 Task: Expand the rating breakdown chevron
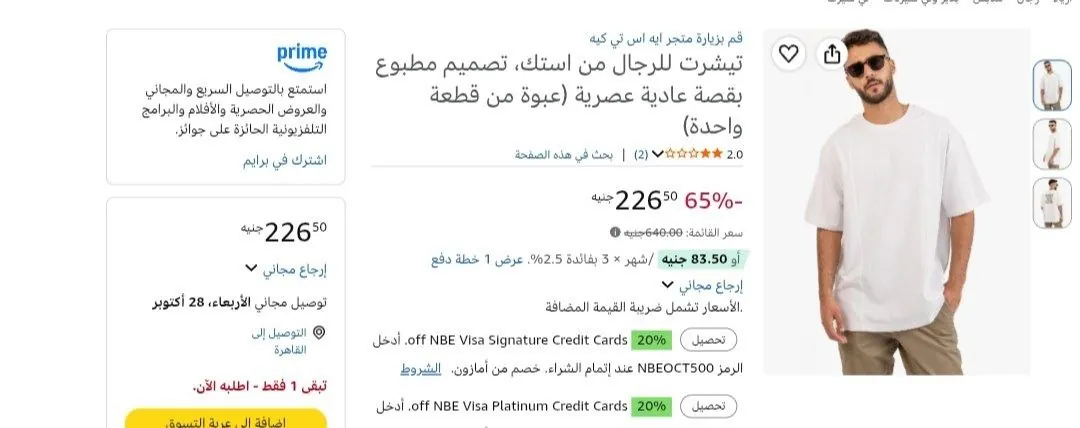tap(657, 154)
